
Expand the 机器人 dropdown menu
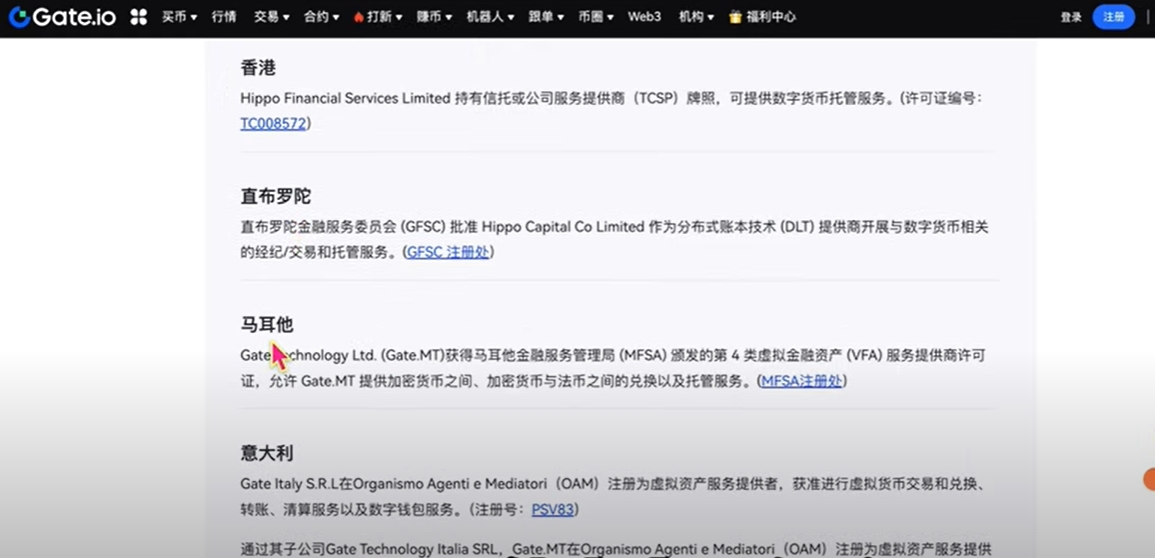[490, 17]
